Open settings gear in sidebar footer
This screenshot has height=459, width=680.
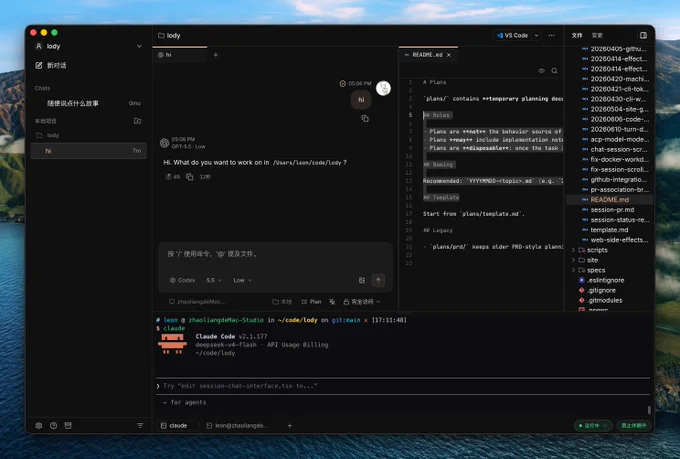point(39,426)
